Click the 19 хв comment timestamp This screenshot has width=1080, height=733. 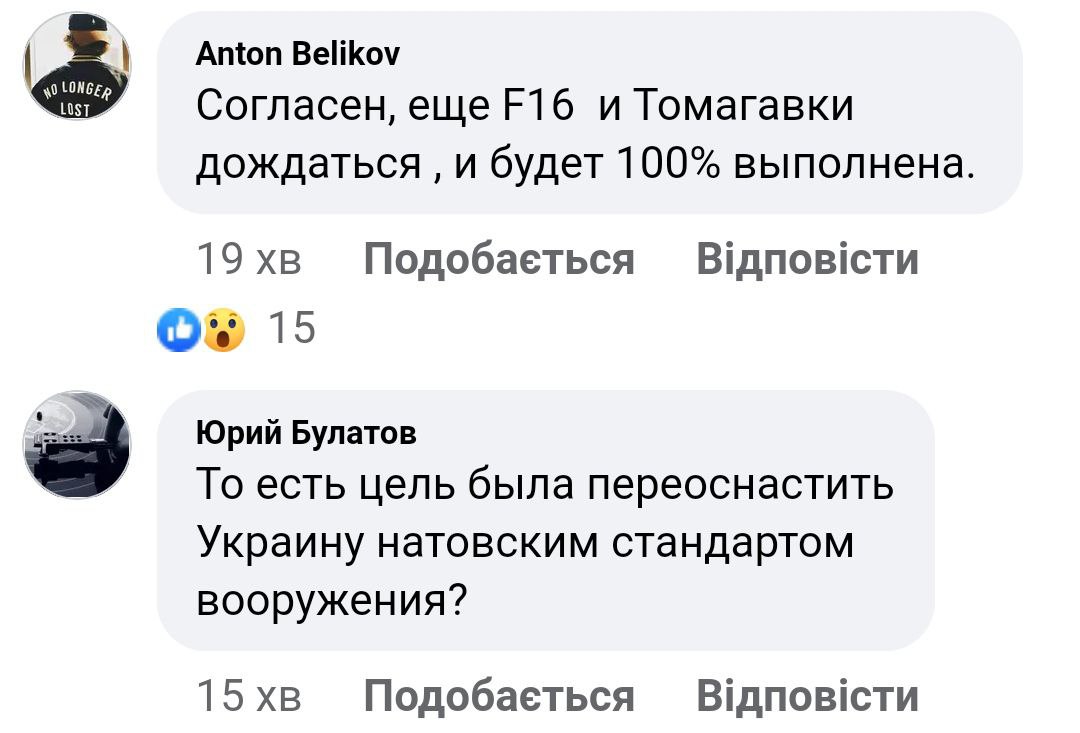point(249,260)
